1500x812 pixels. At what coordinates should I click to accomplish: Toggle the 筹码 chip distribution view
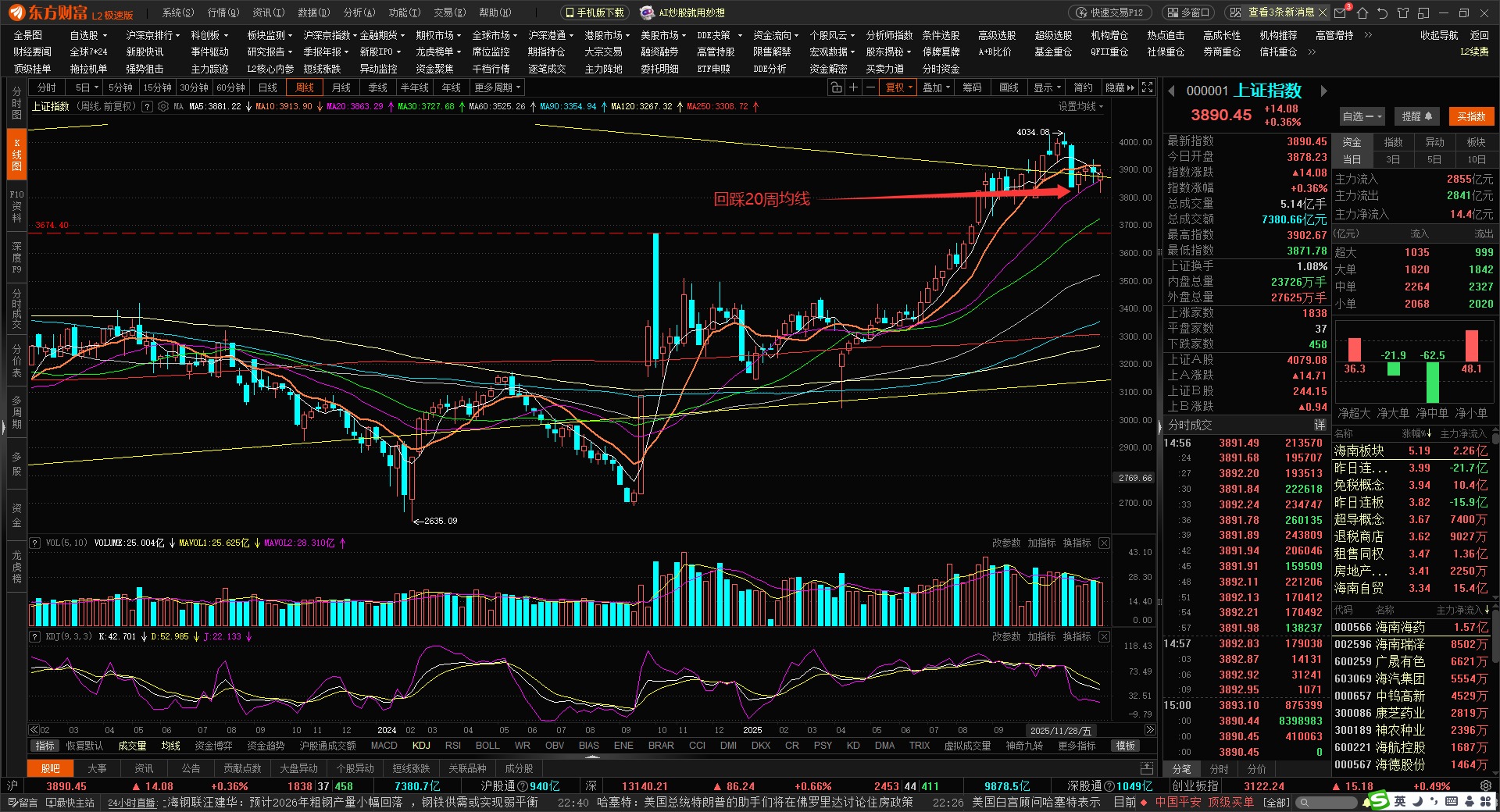972,87
